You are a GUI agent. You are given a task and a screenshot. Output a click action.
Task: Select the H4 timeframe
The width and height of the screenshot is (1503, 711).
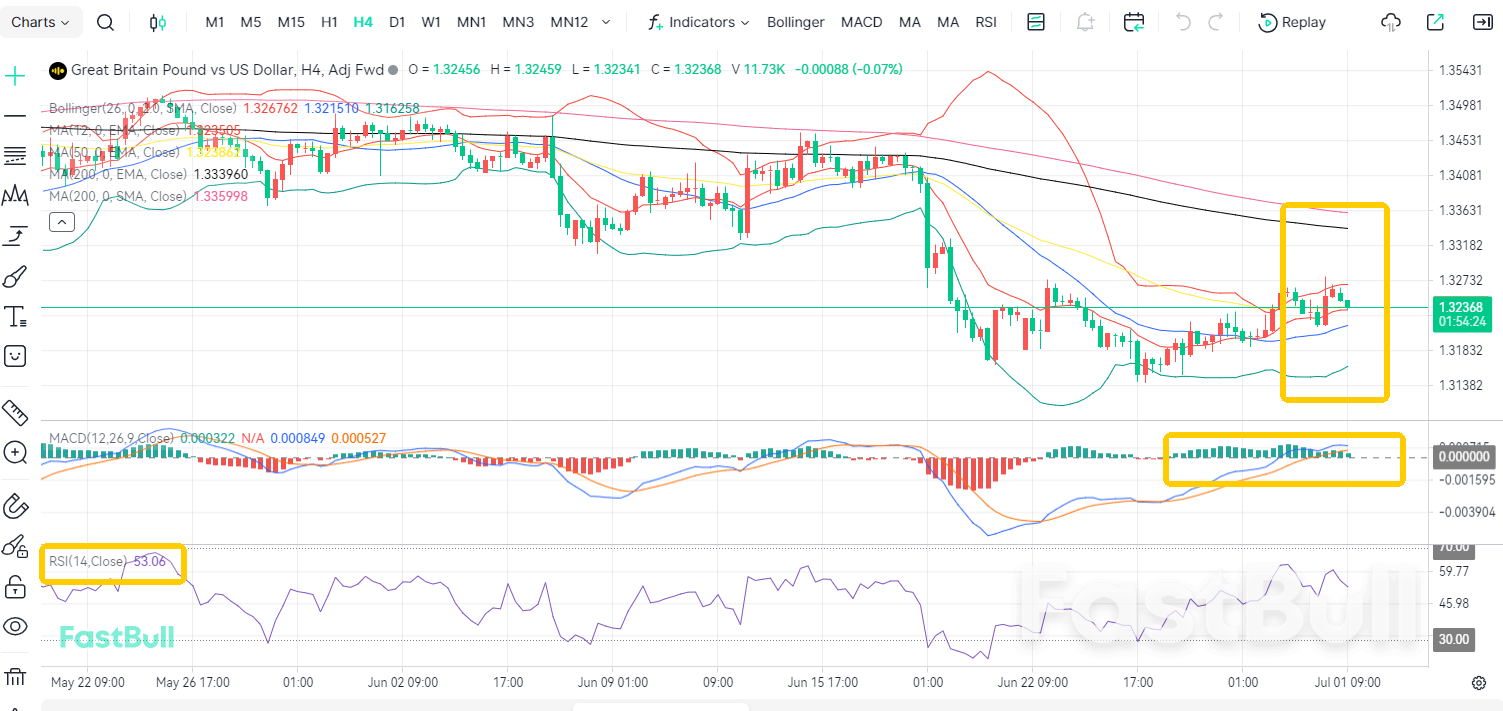[x=363, y=22]
